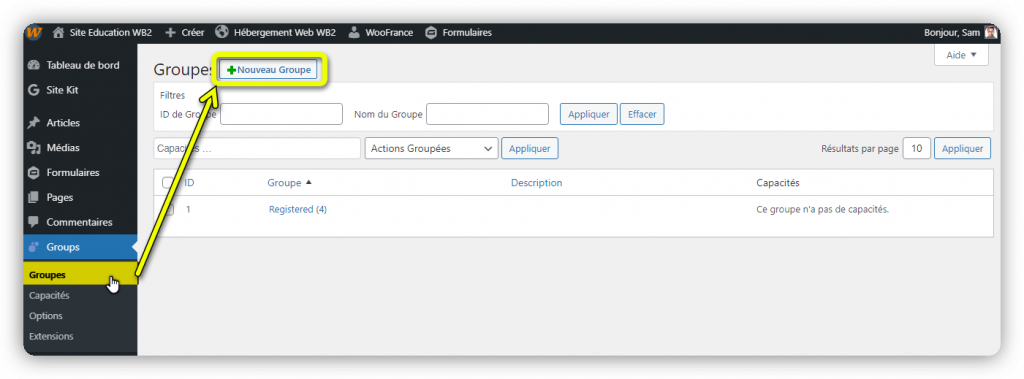The width and height of the screenshot is (1024, 379).
Task: Select the Groups sidebar menu
Action: point(80,247)
